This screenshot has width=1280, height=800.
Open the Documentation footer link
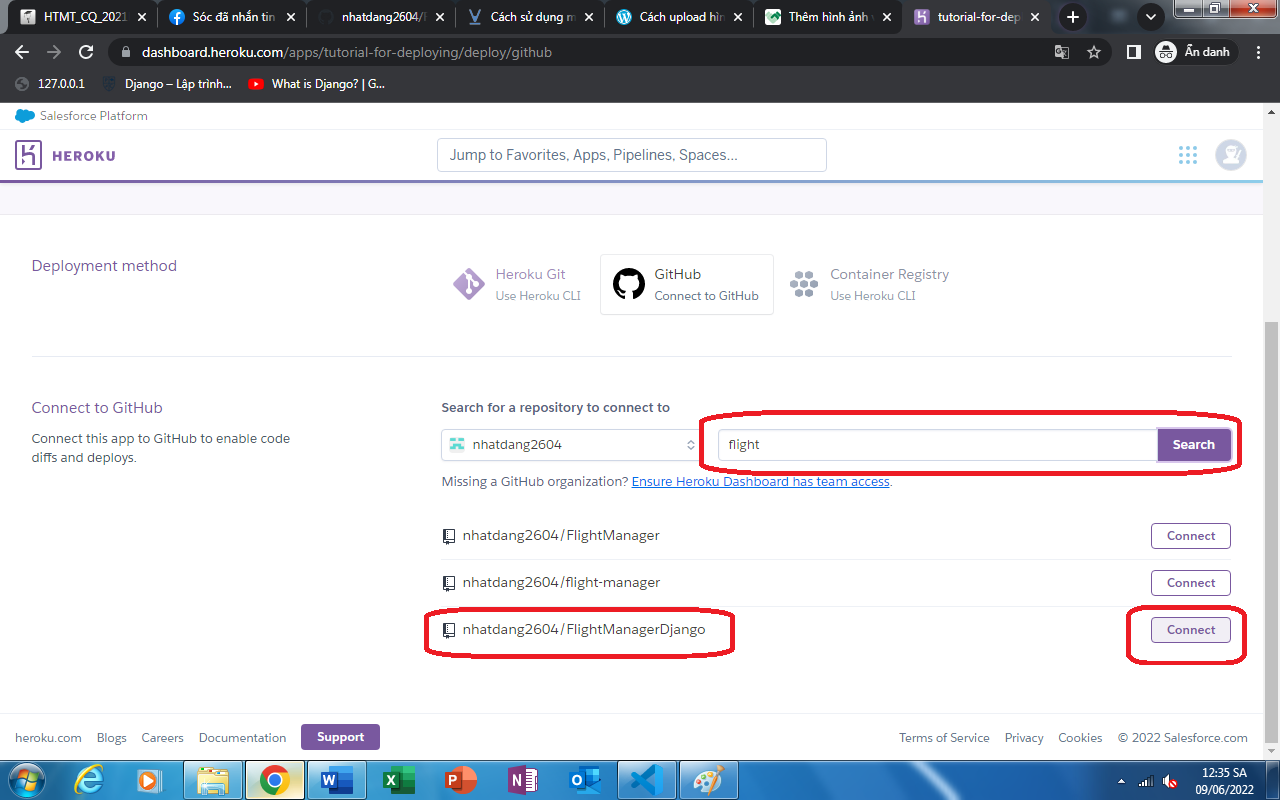(x=242, y=738)
